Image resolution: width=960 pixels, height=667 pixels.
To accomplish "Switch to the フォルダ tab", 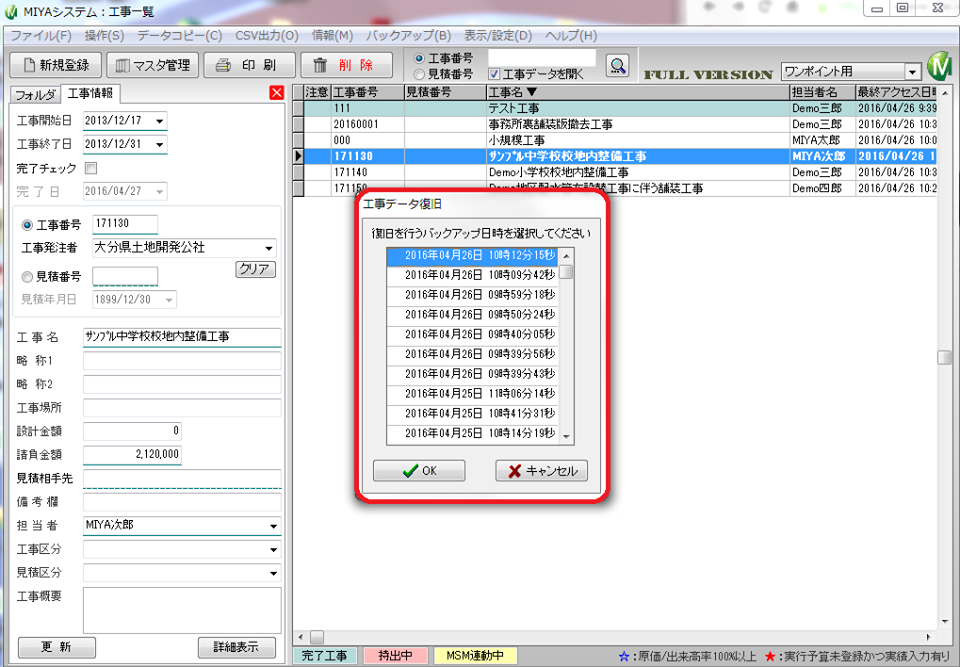I will click(x=36, y=94).
